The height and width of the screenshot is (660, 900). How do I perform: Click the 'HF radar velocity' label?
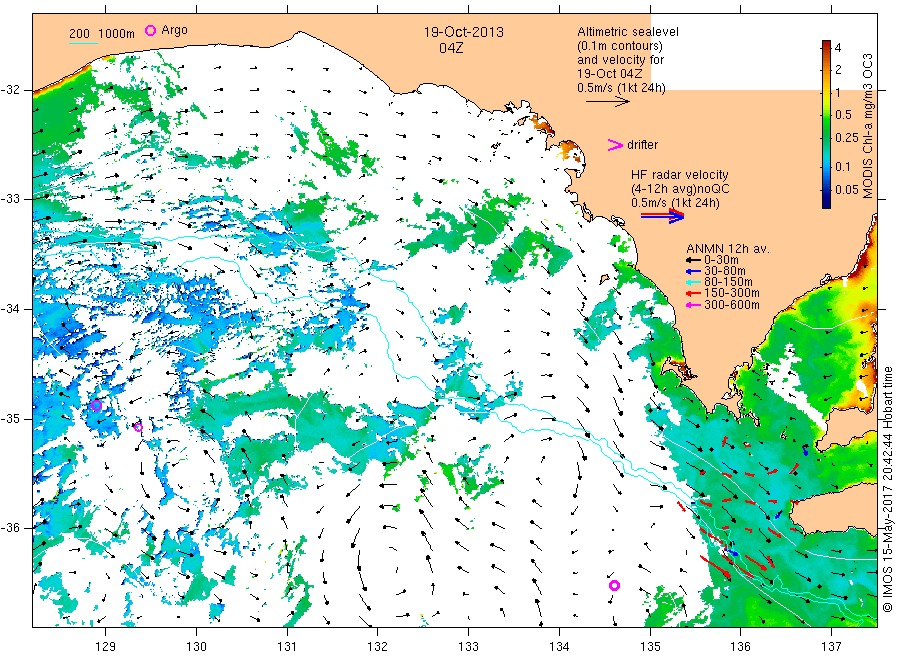pos(680,174)
